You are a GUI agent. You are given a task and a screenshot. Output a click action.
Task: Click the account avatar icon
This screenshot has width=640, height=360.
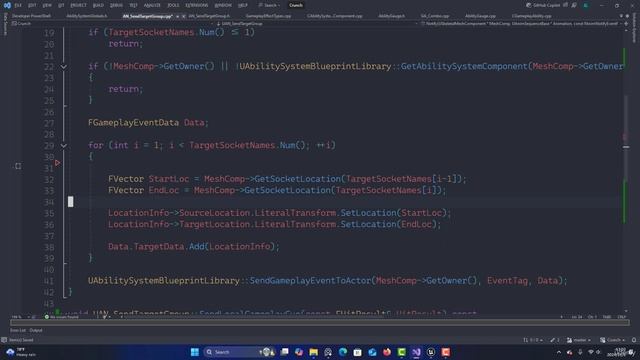point(586,5)
